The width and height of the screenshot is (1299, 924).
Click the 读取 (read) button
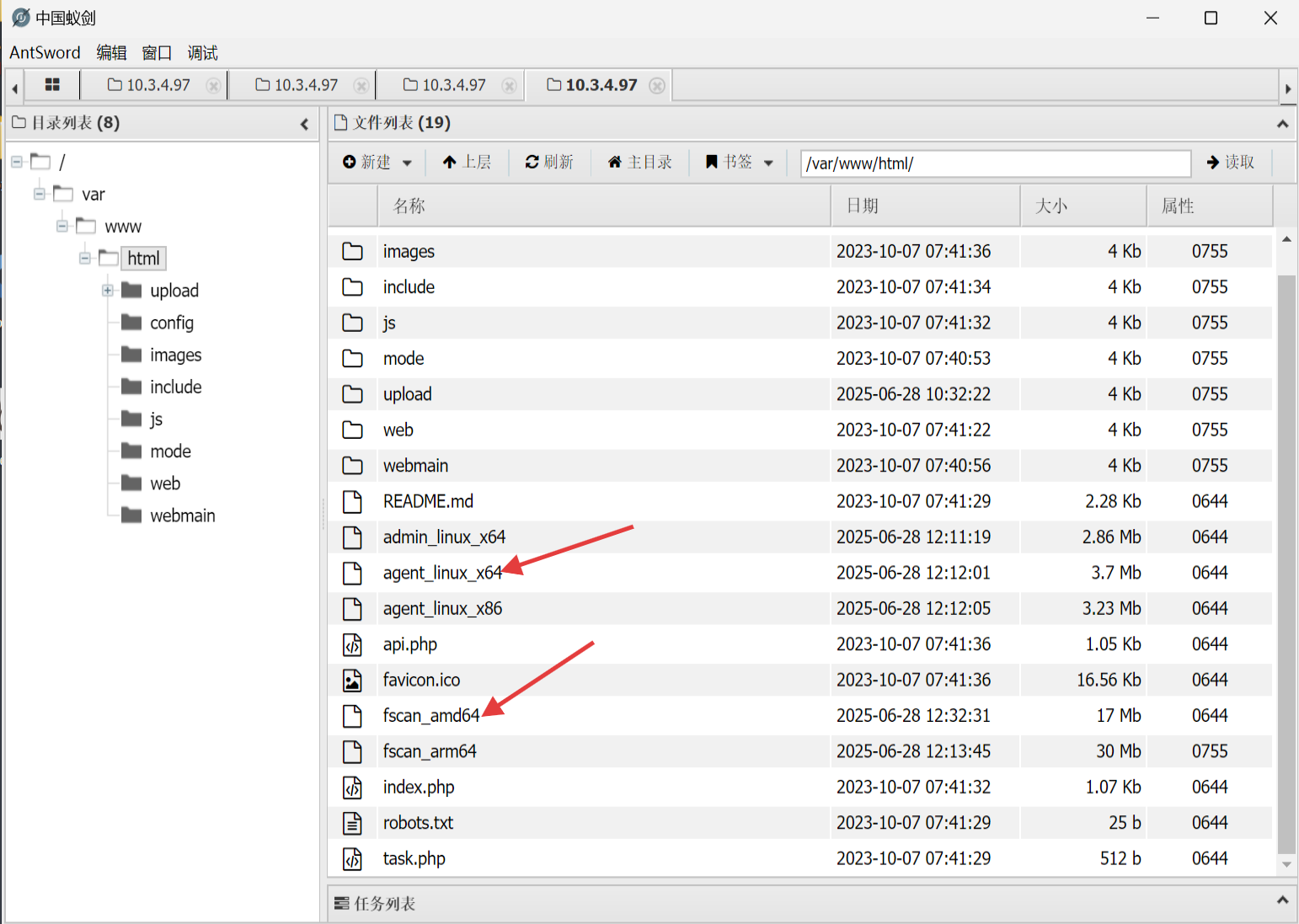point(1230,163)
